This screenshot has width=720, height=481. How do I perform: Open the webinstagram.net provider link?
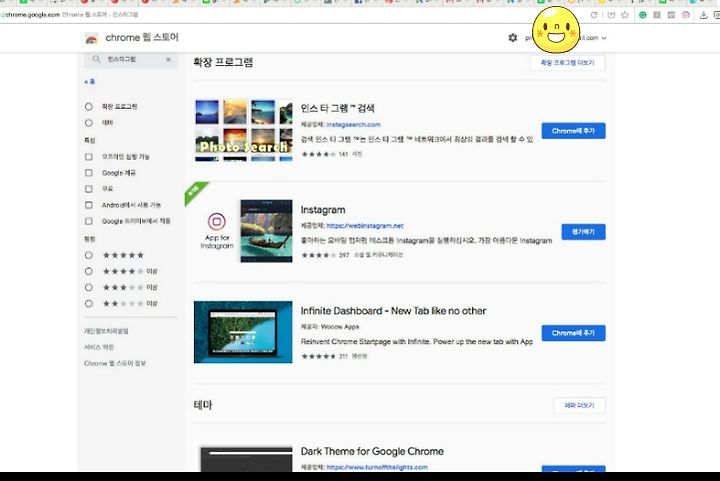click(x=365, y=225)
